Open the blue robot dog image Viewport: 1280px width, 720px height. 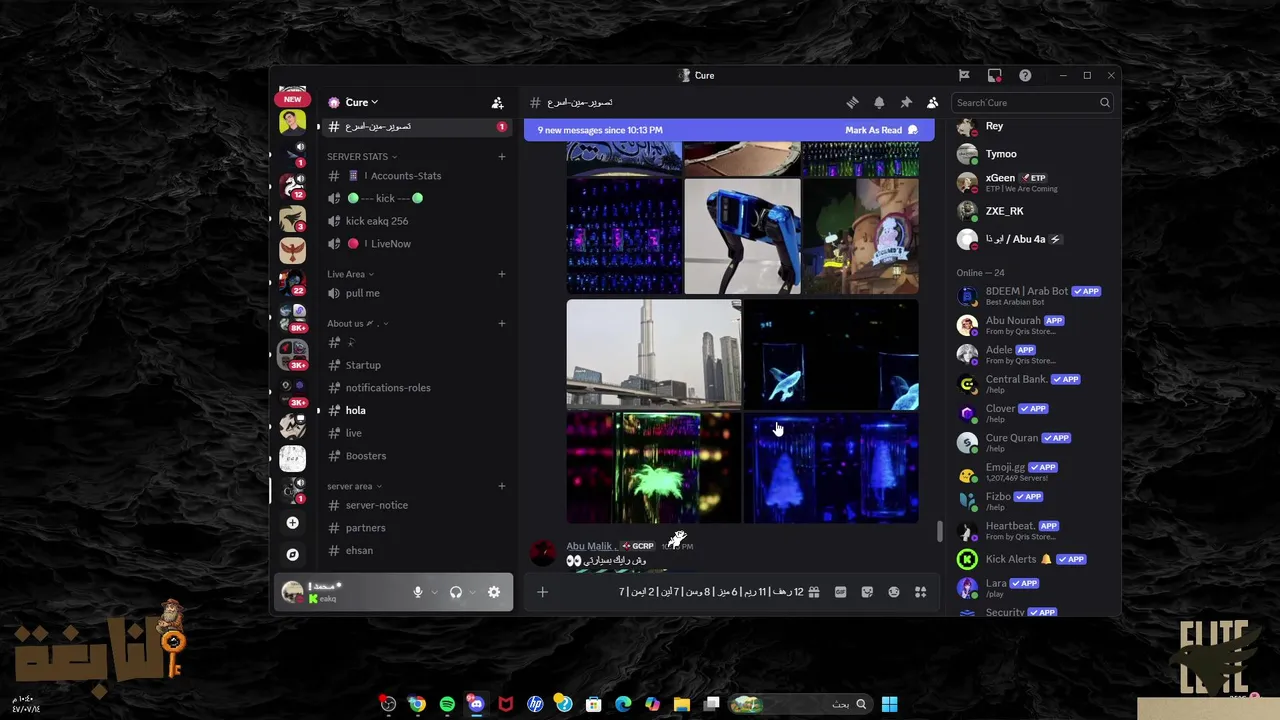(x=742, y=236)
